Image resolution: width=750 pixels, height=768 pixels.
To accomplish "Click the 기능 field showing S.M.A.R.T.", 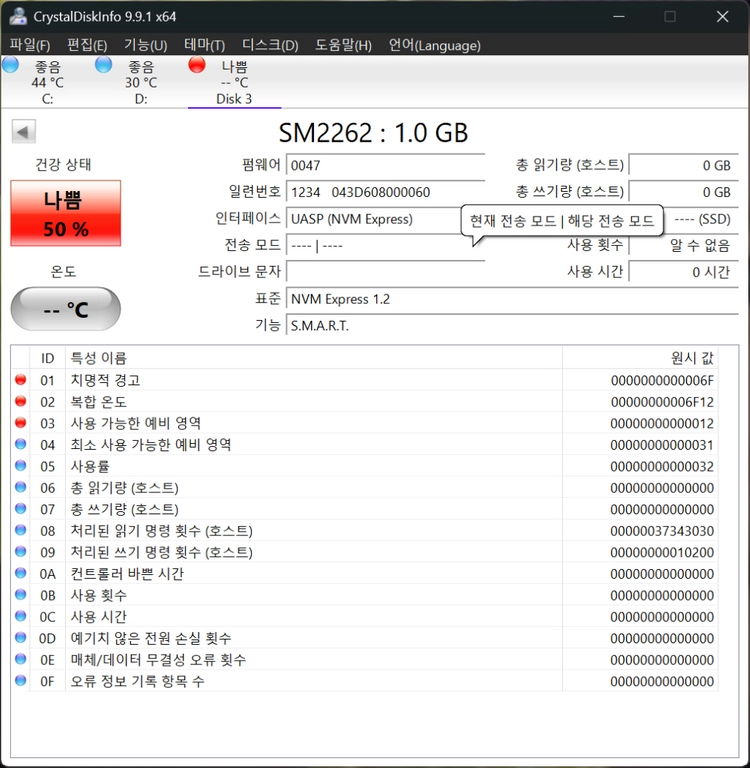I will (x=512, y=325).
